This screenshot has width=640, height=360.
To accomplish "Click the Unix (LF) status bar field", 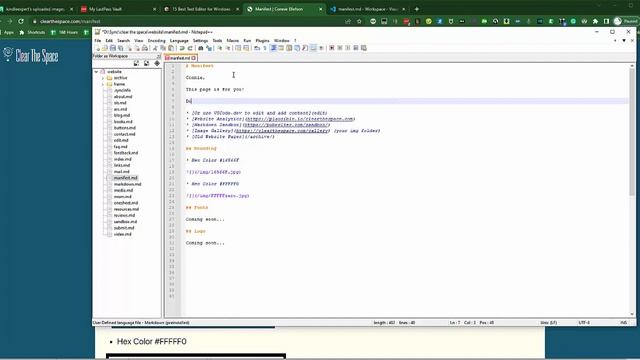I will [x=548, y=322].
